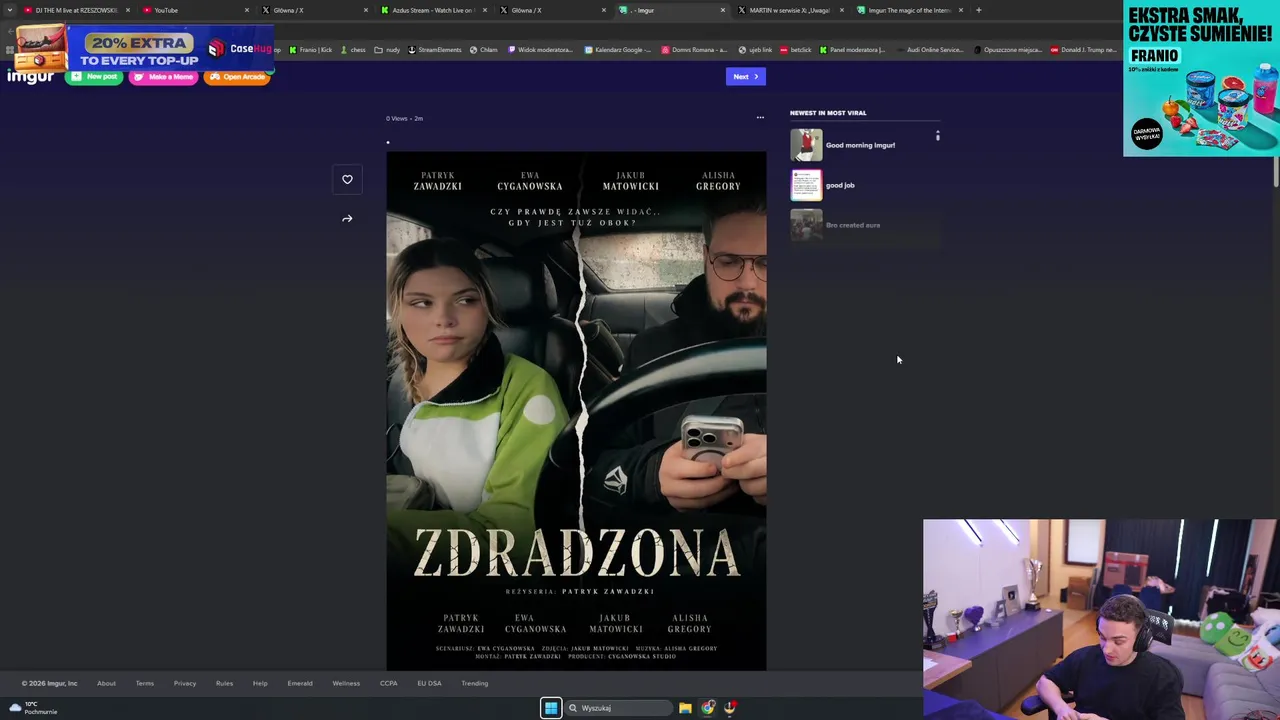The height and width of the screenshot is (720, 1280).
Task: Open the weather widget showing 10°C
Action: point(33,708)
